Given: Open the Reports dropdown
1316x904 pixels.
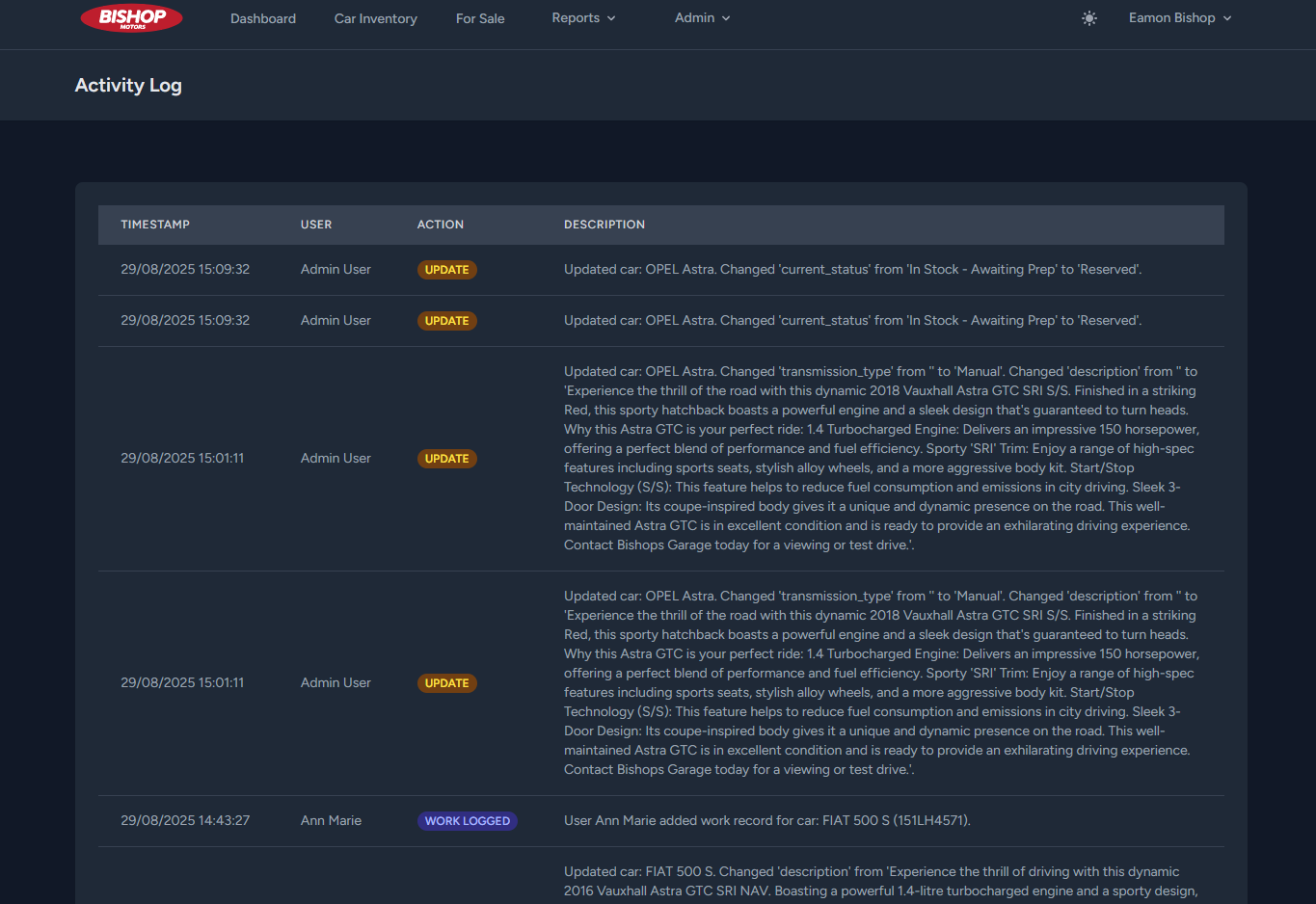Looking at the screenshot, I should 583,17.
